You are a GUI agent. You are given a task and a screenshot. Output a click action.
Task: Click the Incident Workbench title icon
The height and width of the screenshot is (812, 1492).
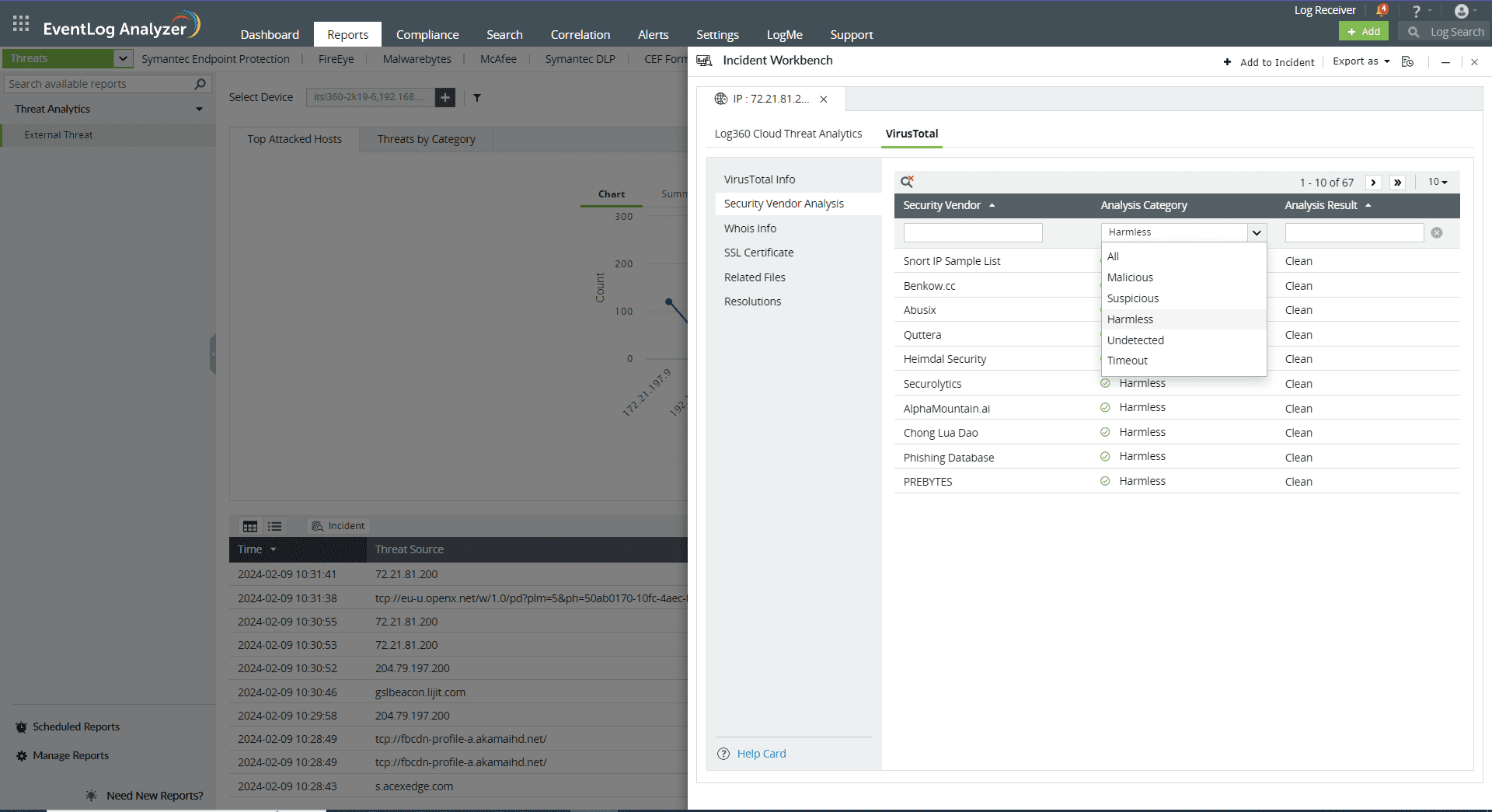point(705,61)
